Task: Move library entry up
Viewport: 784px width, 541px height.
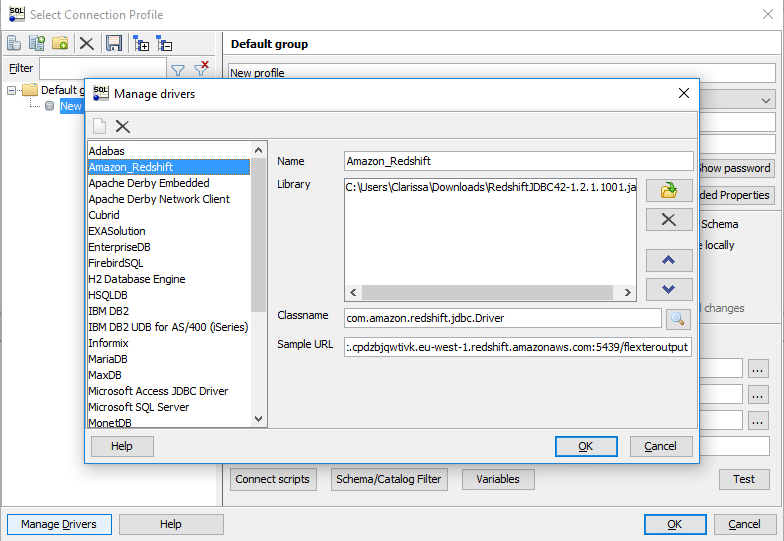Action: point(669,260)
